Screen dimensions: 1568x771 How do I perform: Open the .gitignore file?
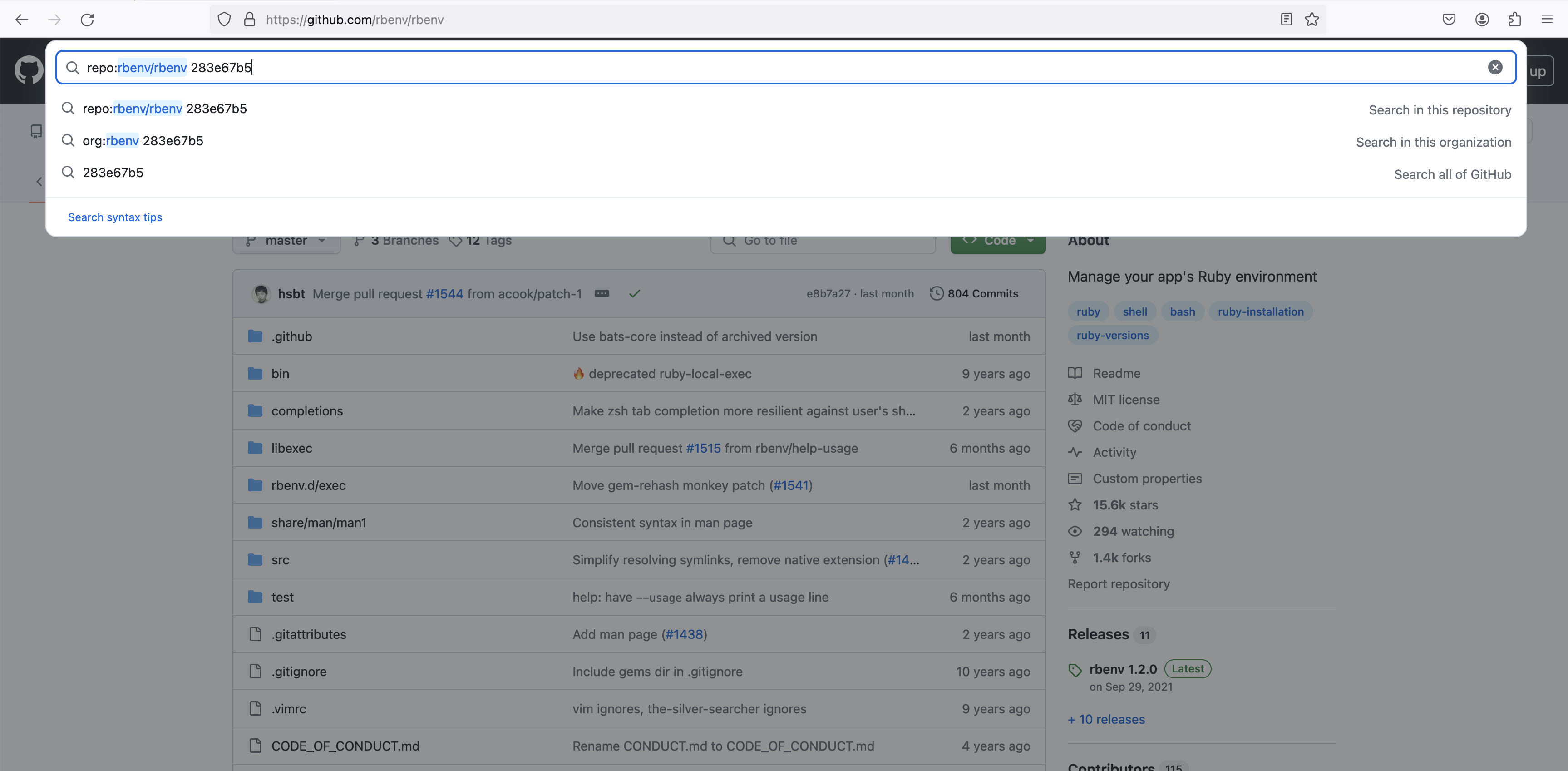(299, 671)
